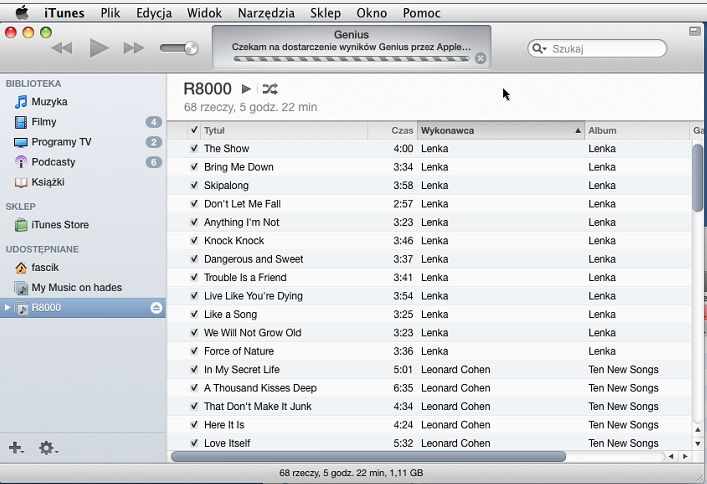Uncheck Love Itself checkbox
Viewport: 707px width, 484px height.
tap(194, 443)
